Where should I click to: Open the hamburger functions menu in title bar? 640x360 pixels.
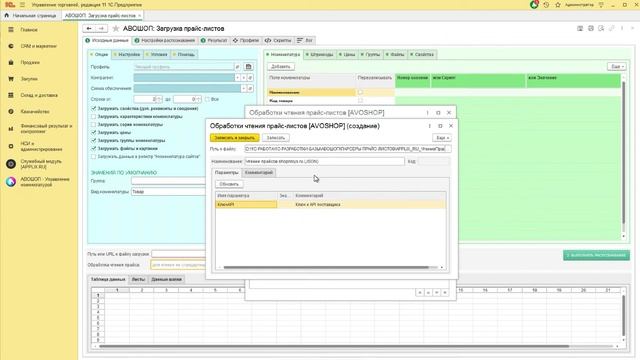pos(22,5)
